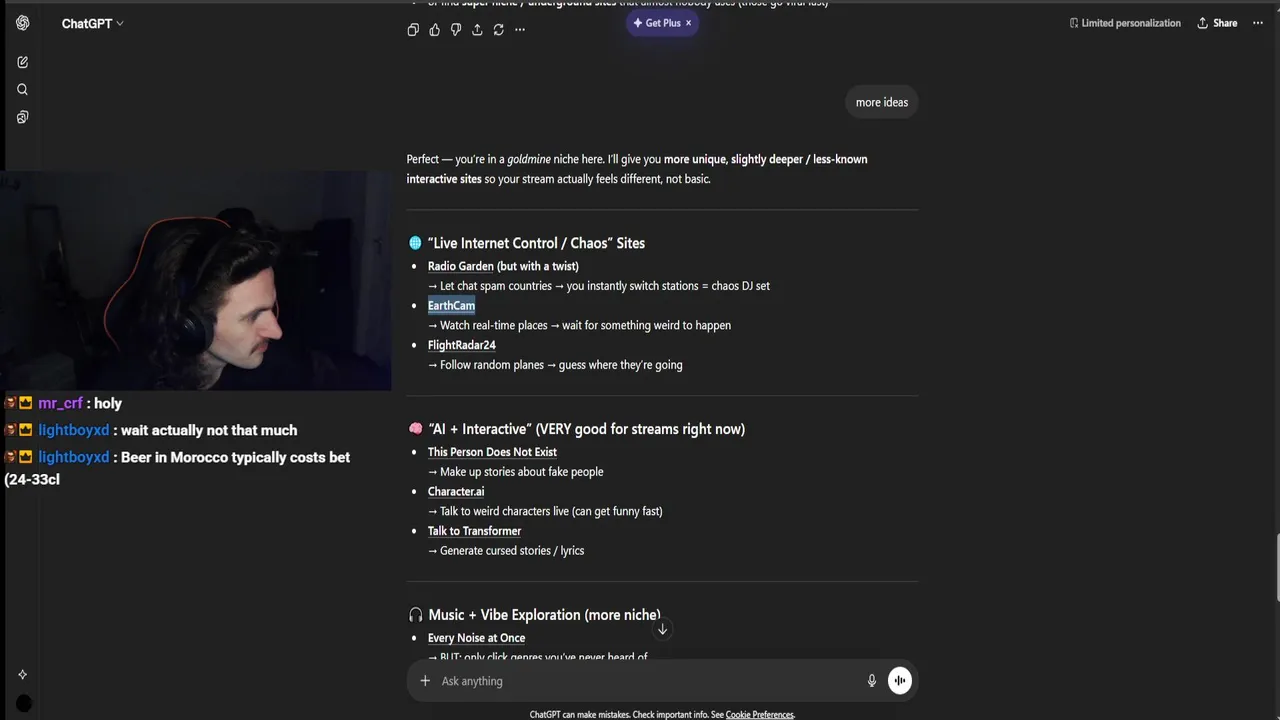The image size is (1280, 720).
Task: Click 'Make up stories about fake people' line
Action: (x=516, y=472)
